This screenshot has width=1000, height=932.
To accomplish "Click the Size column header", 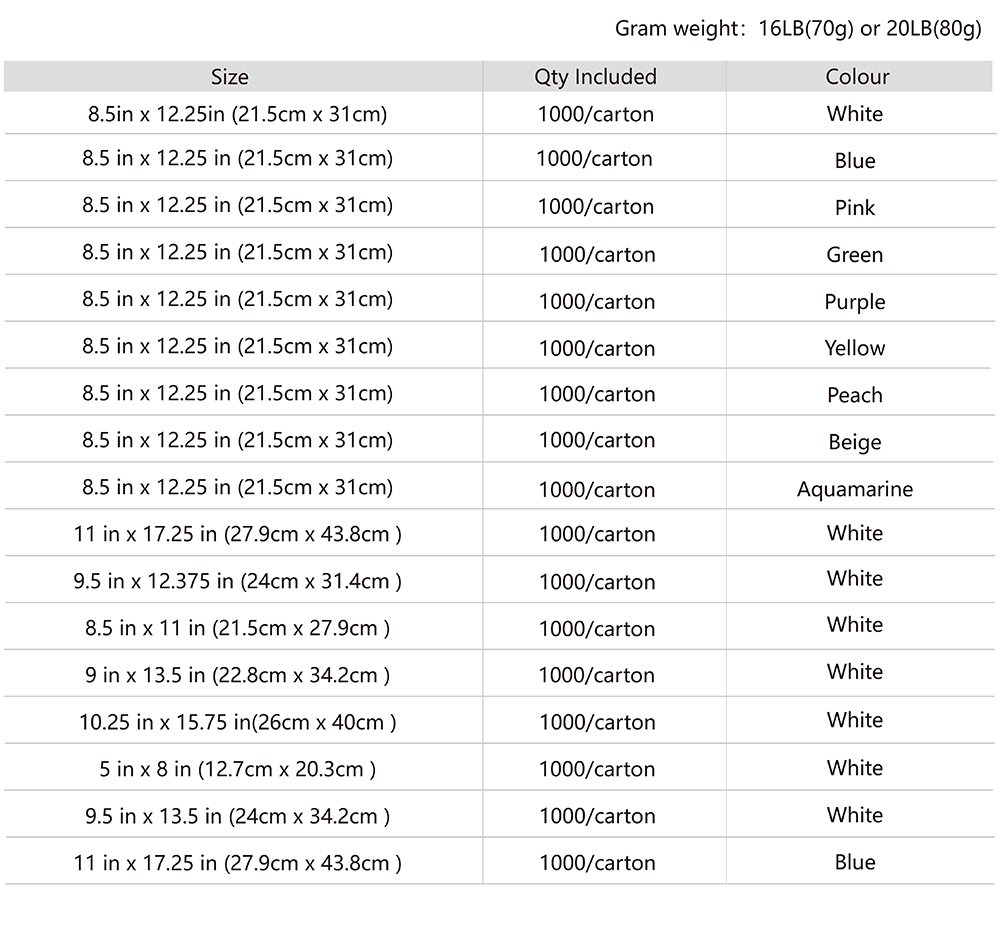I will [x=230, y=77].
